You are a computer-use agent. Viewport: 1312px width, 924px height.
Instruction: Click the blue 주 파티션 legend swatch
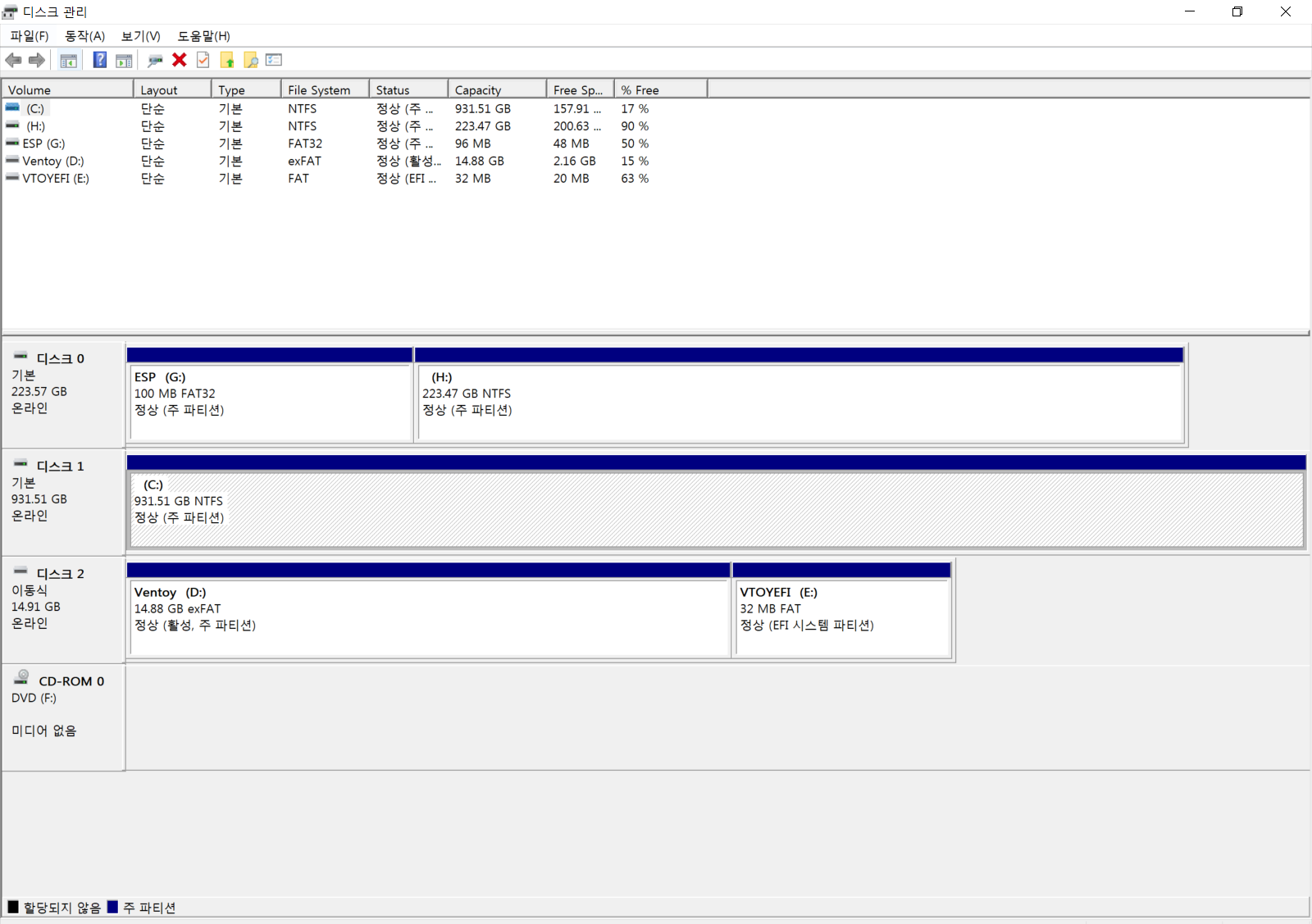click(x=113, y=907)
